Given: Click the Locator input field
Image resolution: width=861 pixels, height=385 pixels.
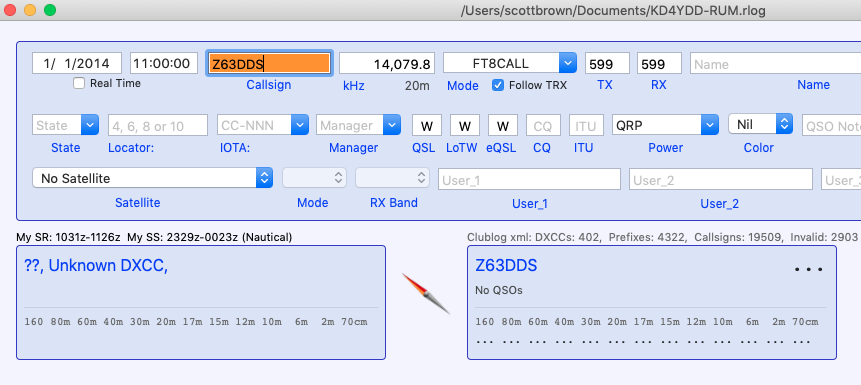Looking at the screenshot, I should (x=158, y=125).
